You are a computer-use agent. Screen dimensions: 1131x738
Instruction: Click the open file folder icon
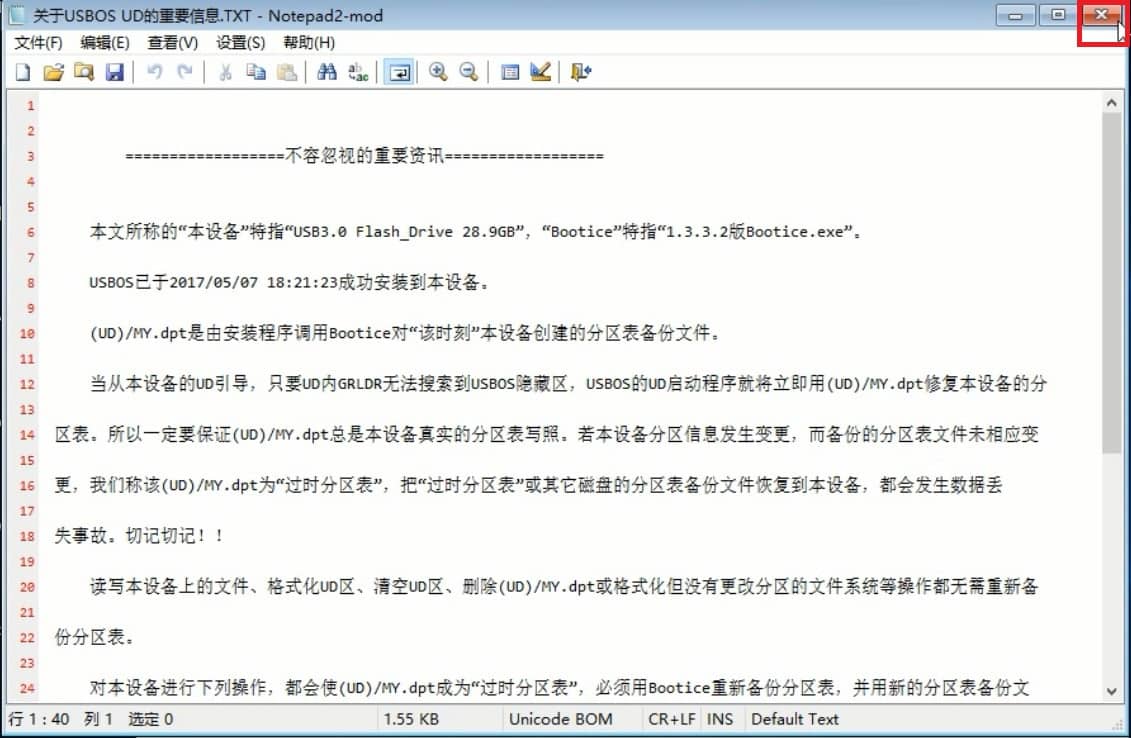point(53,72)
